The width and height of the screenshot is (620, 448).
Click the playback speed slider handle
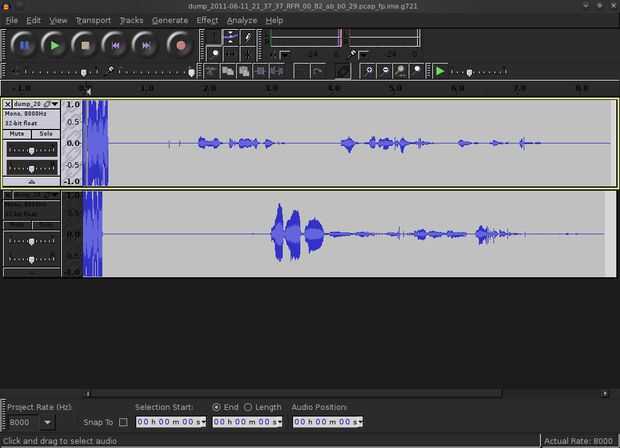pyautogui.click(x=469, y=72)
